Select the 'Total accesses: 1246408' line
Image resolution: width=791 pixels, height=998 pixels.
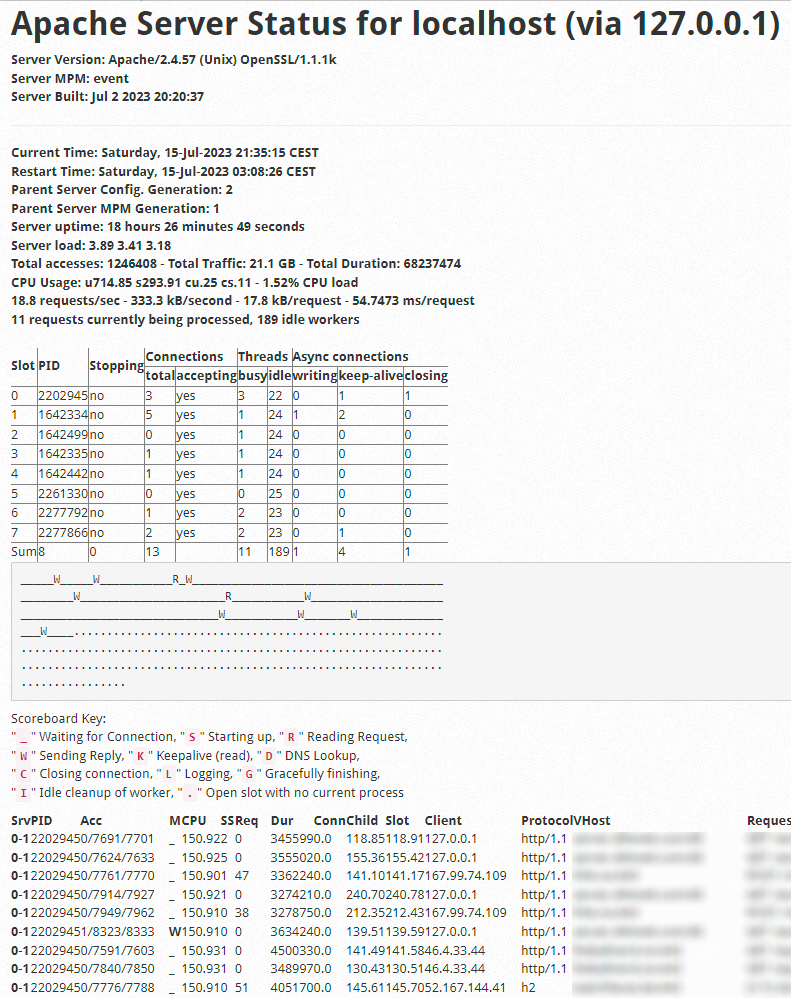point(236,264)
